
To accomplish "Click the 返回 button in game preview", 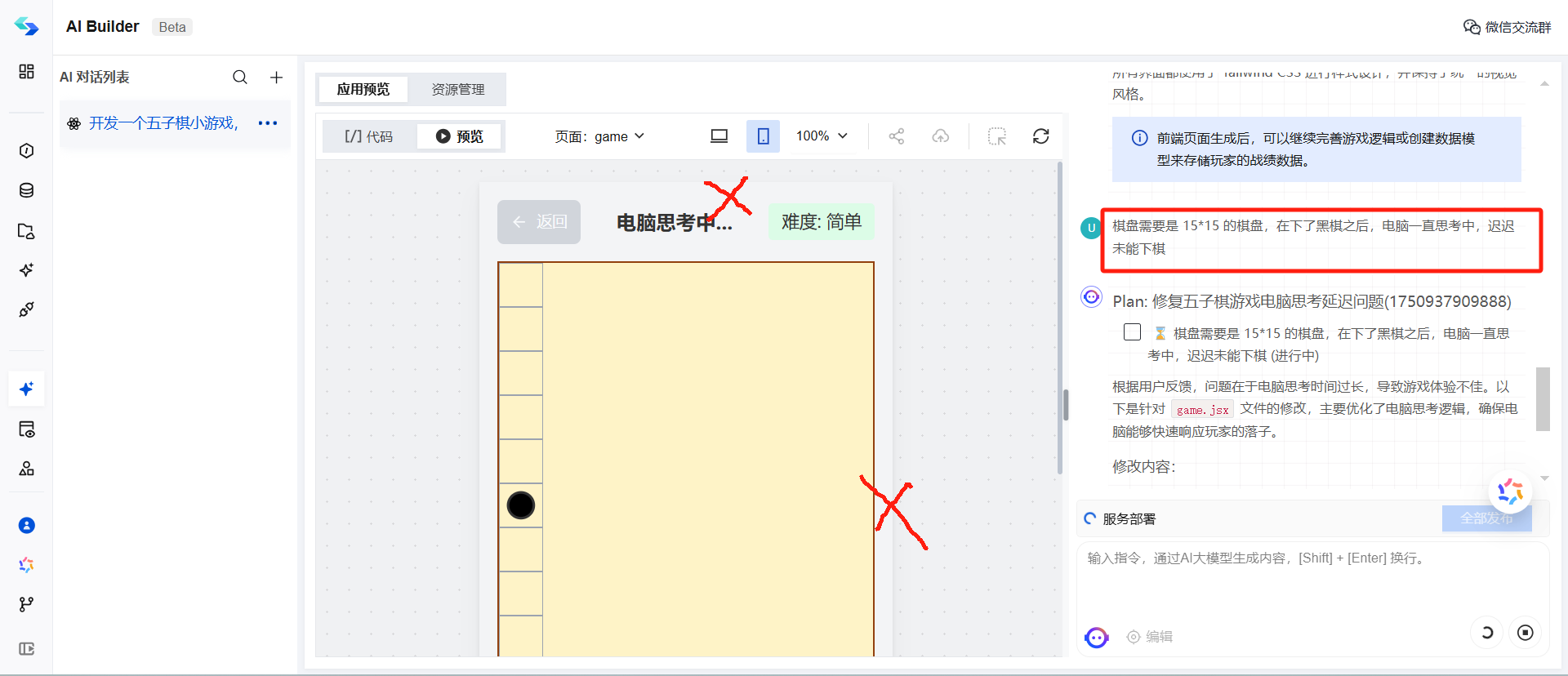I will (539, 222).
